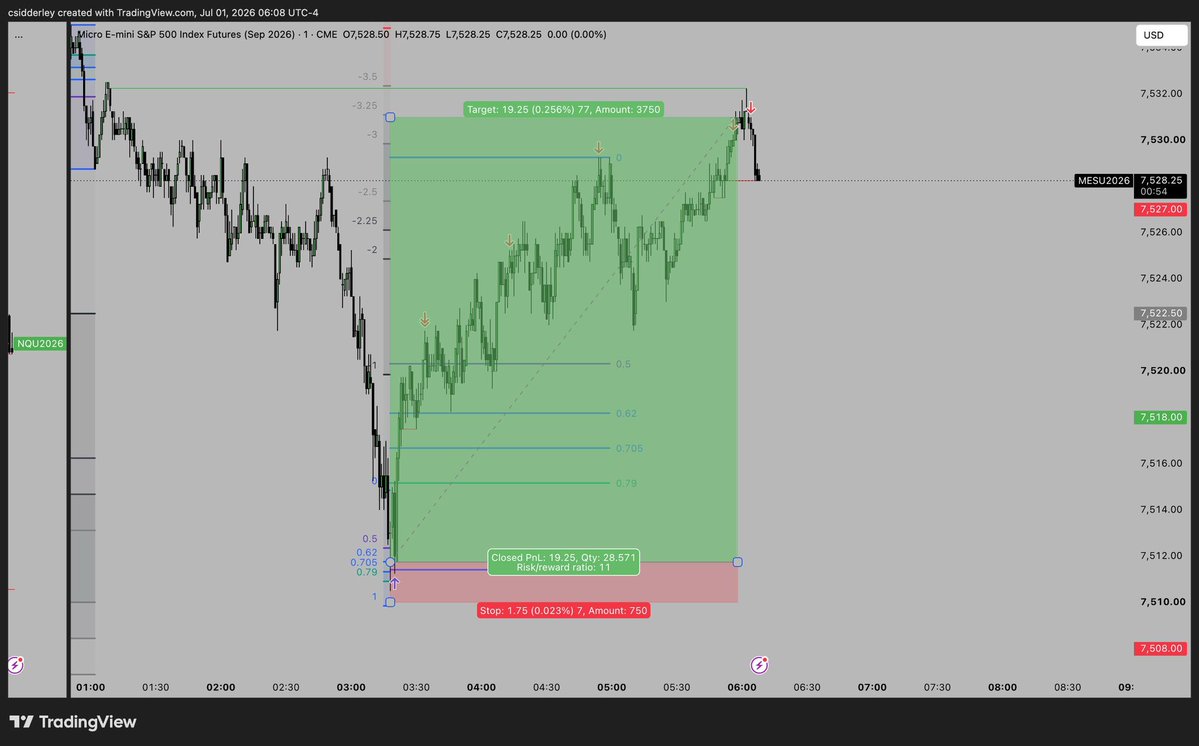The height and width of the screenshot is (746, 1199).
Task: Select the red Stop 1.75 label
Action: (563, 610)
